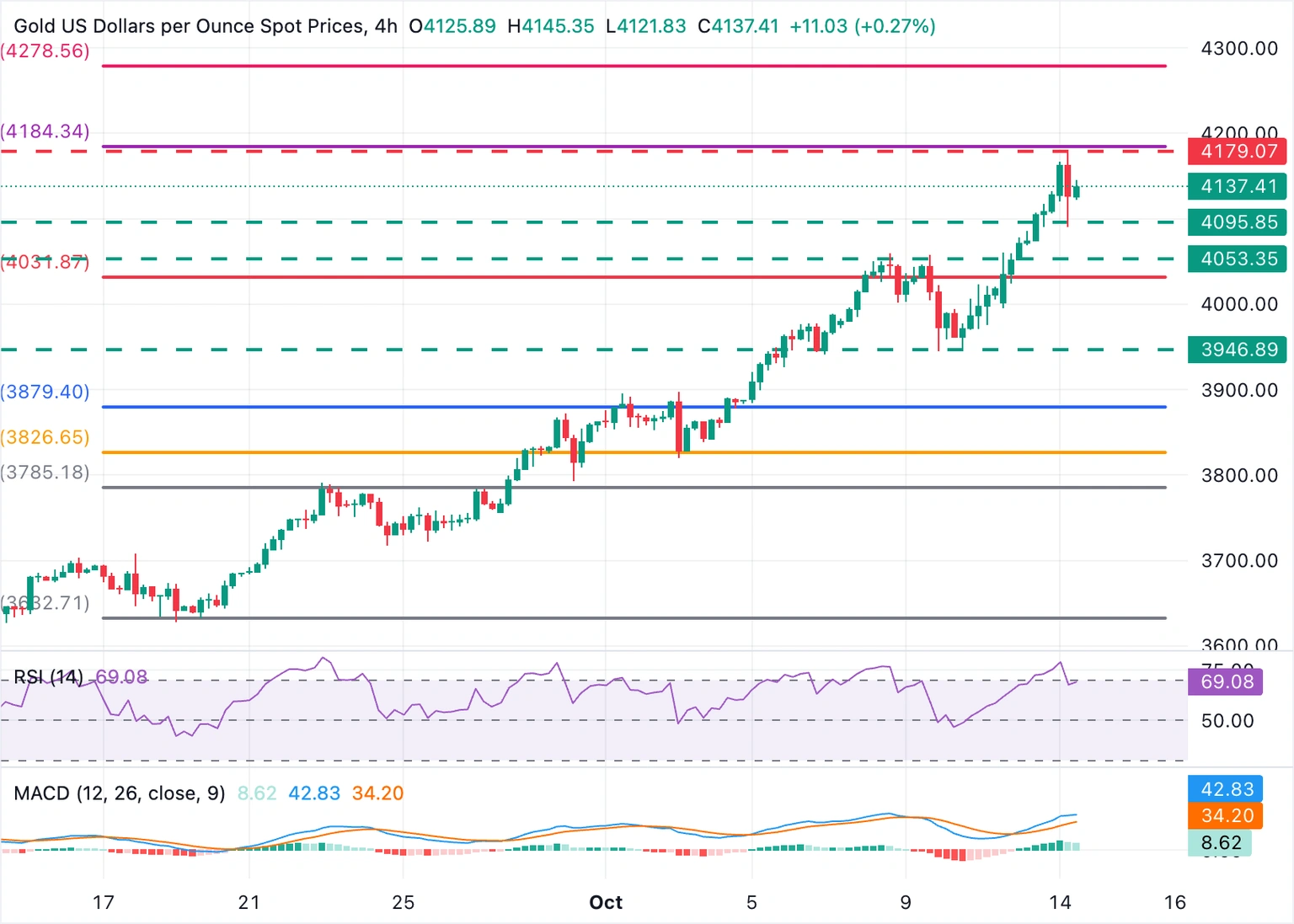This screenshot has width=1294, height=924.
Task: Select the blue MACD 42.83 badge
Action: coord(1225,789)
